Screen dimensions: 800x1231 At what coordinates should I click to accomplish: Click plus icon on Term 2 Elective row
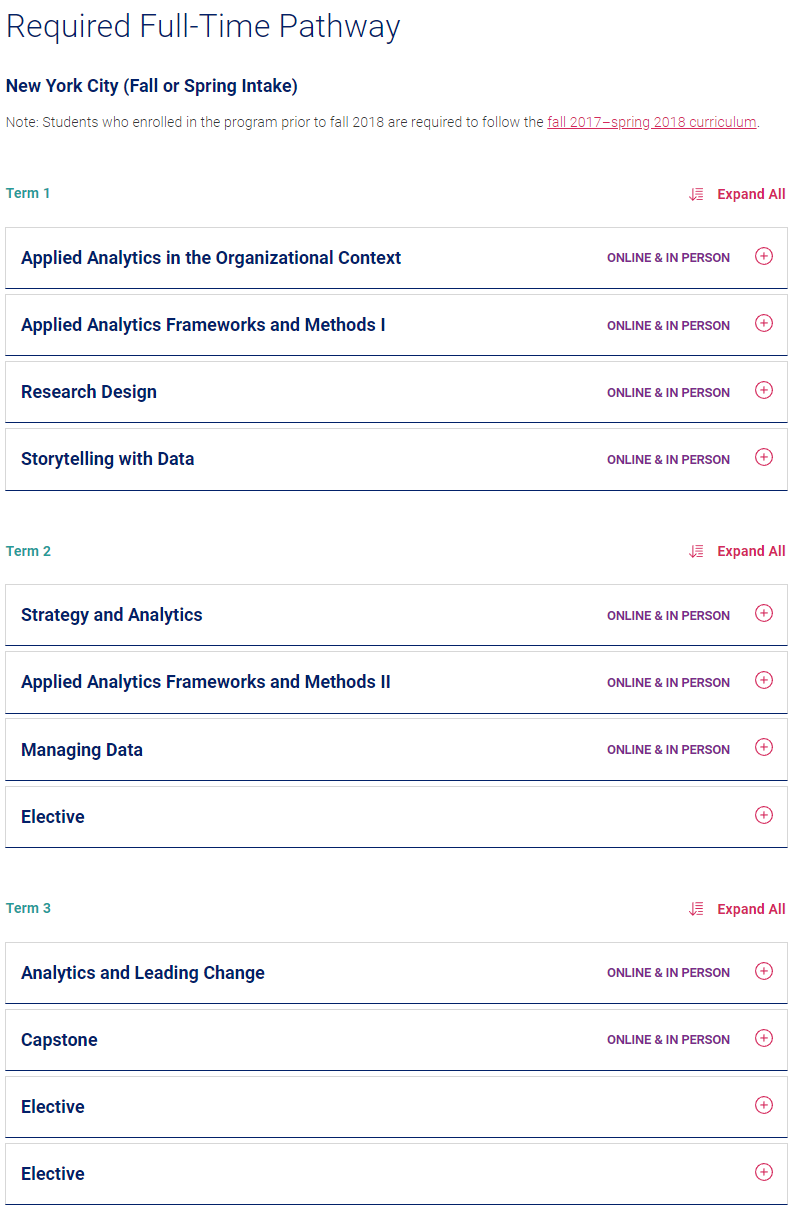[x=764, y=815]
